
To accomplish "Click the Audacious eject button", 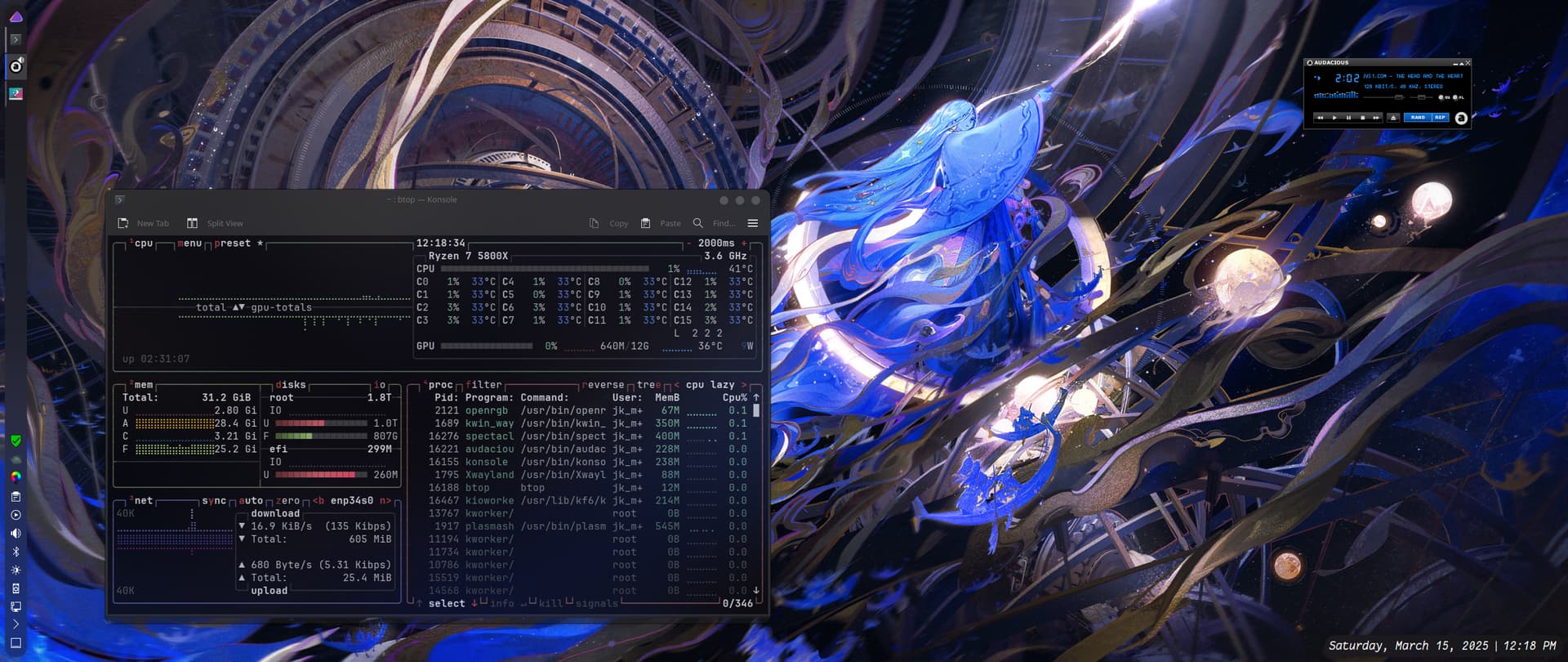I will coord(1393,118).
